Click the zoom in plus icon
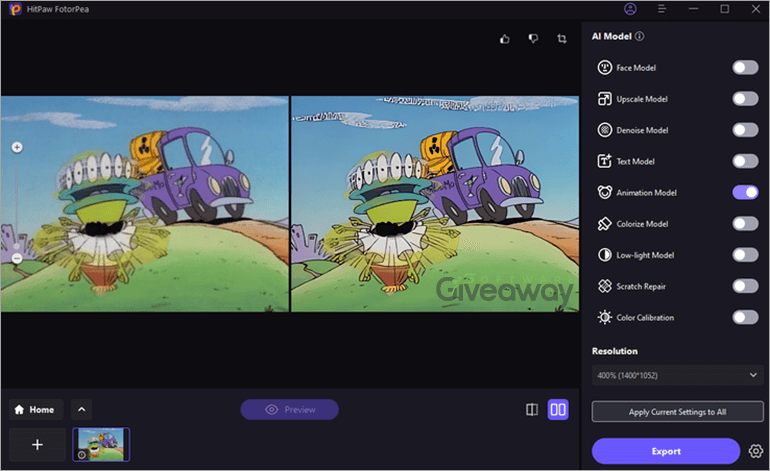The height and width of the screenshot is (471, 770). [17, 147]
